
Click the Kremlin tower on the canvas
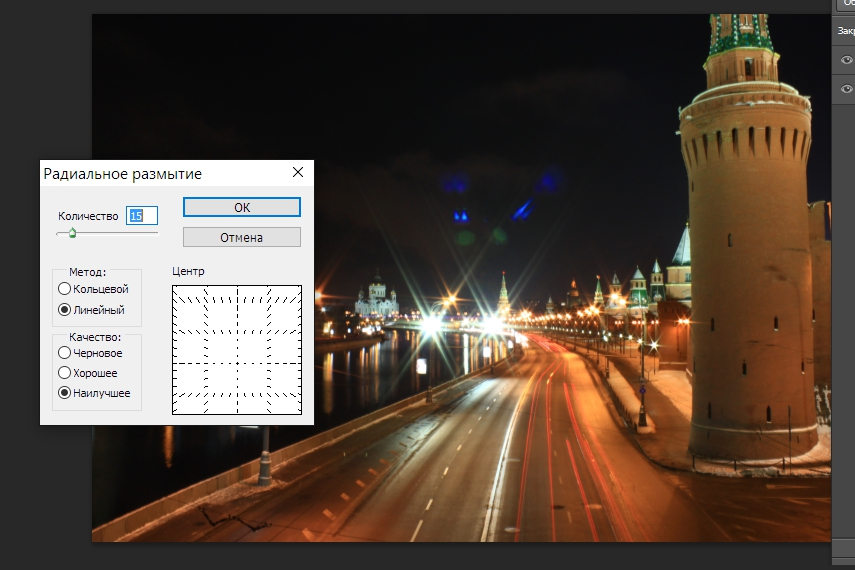(745, 250)
